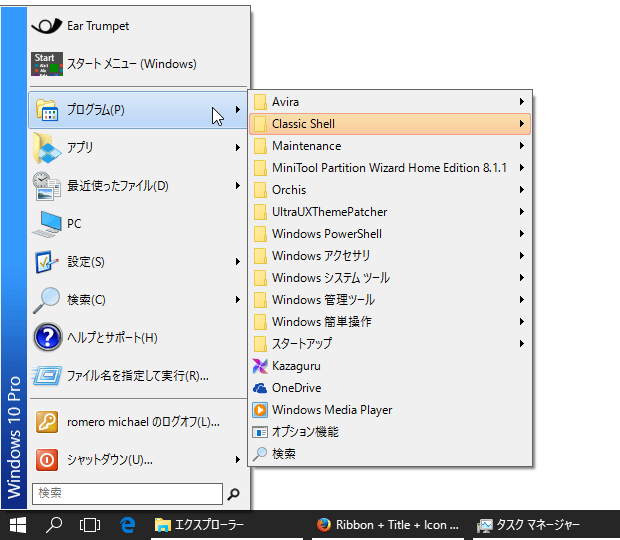Screen dimensions: 620x540
Task: Open the UltraUXThemePatcher folder entry
Action: point(390,212)
